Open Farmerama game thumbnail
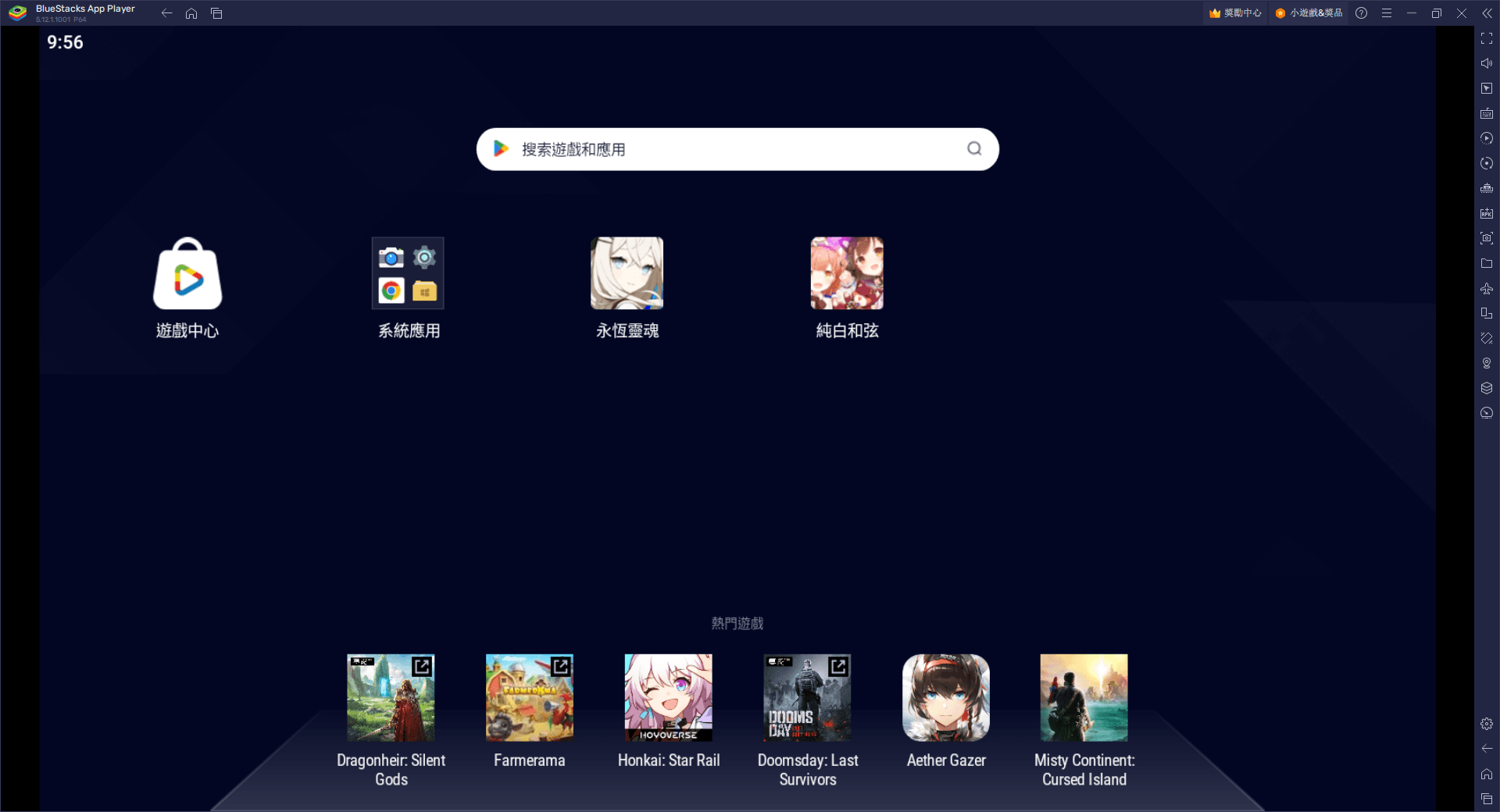Image resolution: width=1500 pixels, height=812 pixels. [530, 698]
